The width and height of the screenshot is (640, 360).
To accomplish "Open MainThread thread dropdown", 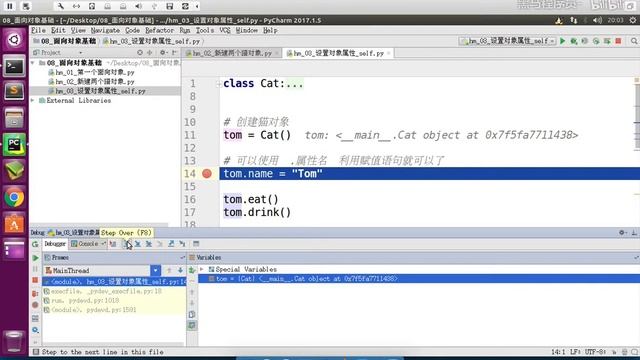I will point(156,270).
